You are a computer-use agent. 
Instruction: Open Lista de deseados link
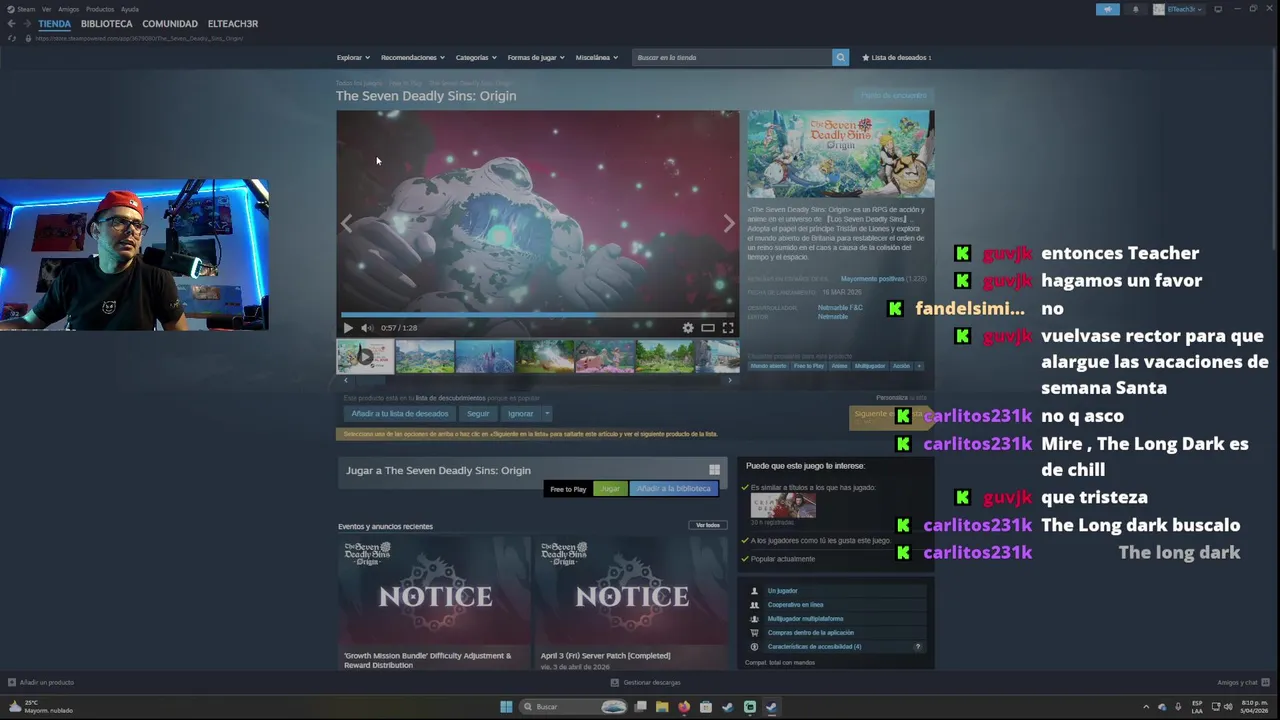click(x=897, y=57)
